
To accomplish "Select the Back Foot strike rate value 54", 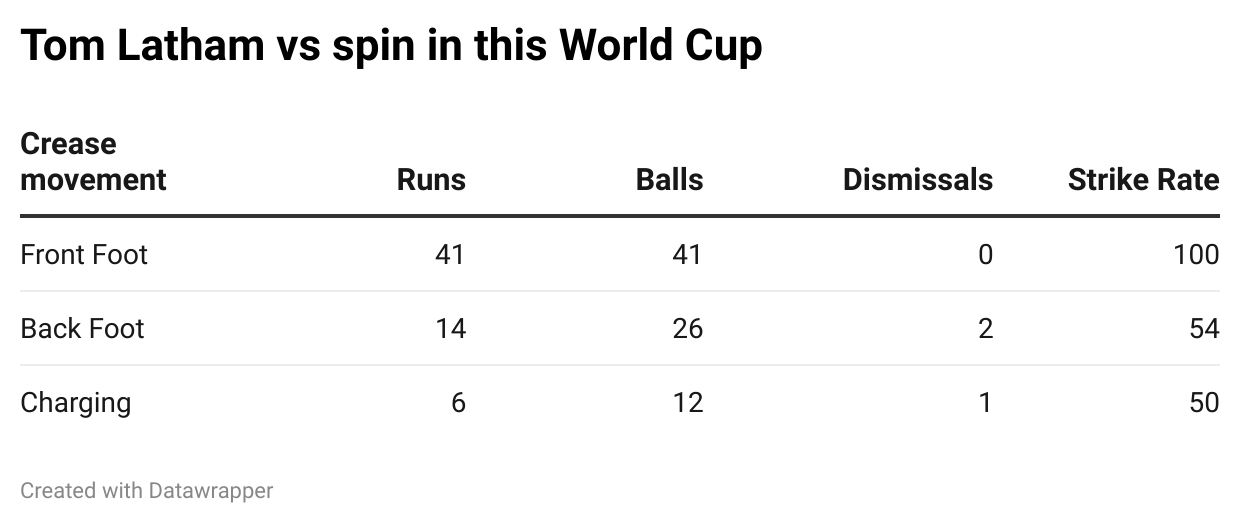I will pos(1204,329).
